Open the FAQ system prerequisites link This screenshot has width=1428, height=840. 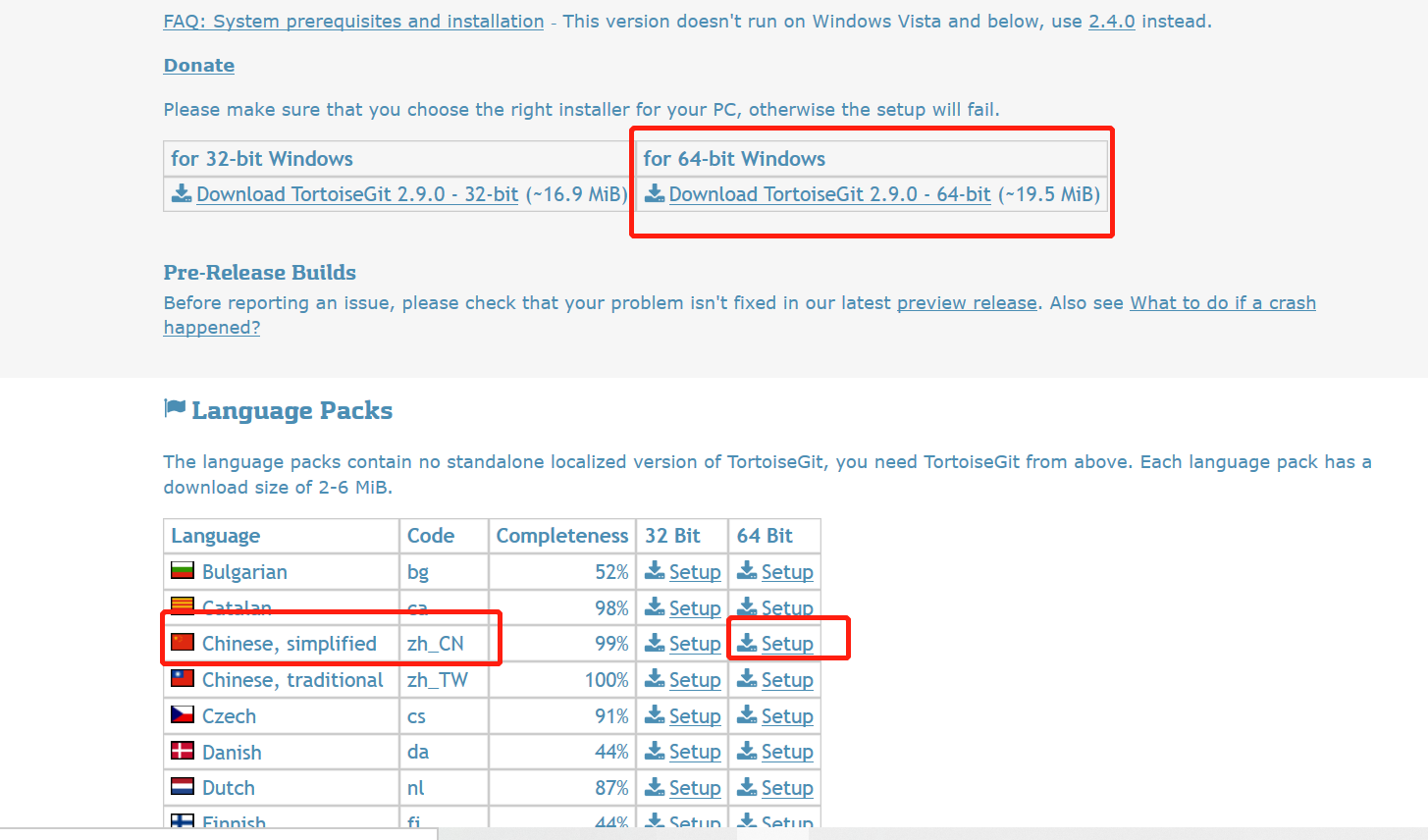[353, 22]
